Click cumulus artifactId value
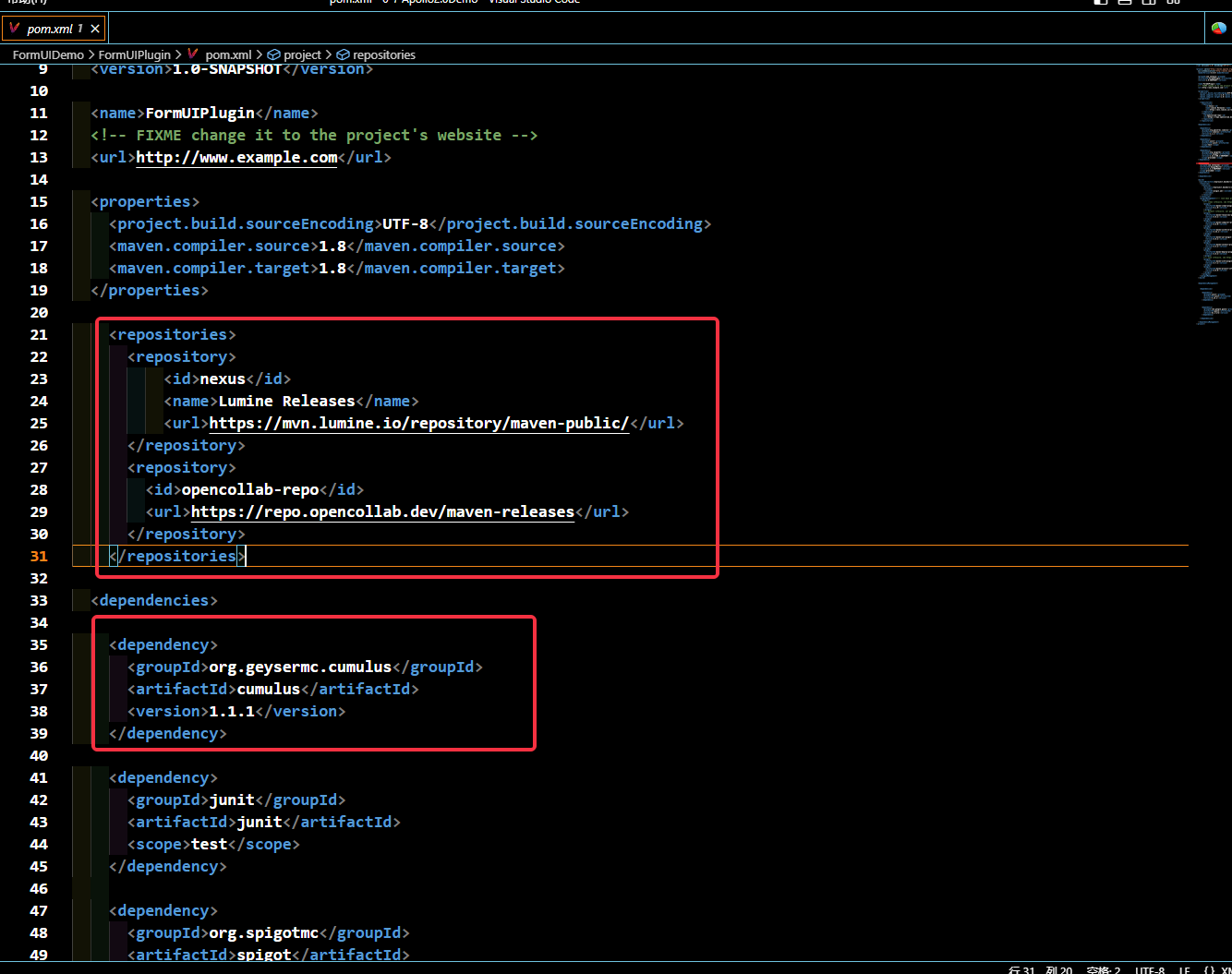The width and height of the screenshot is (1232, 974). [x=269, y=689]
